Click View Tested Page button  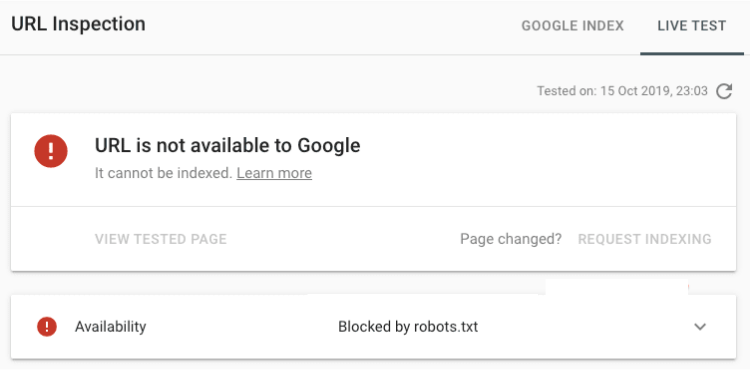[161, 239]
